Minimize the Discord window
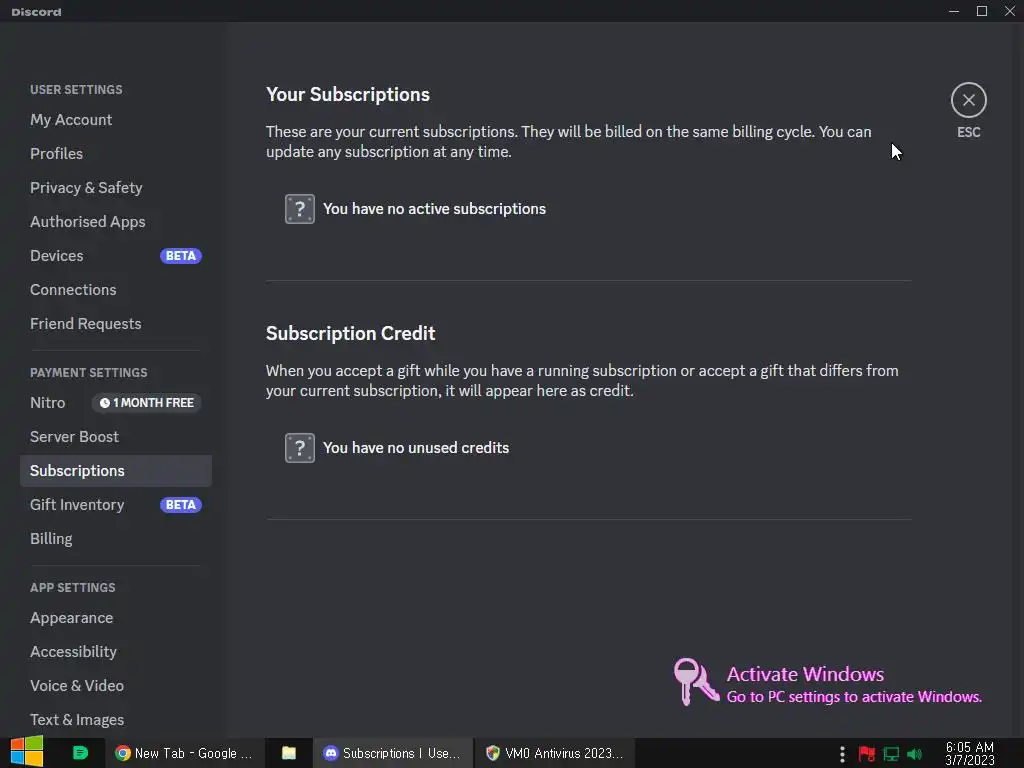The height and width of the screenshot is (768, 1024). point(954,11)
